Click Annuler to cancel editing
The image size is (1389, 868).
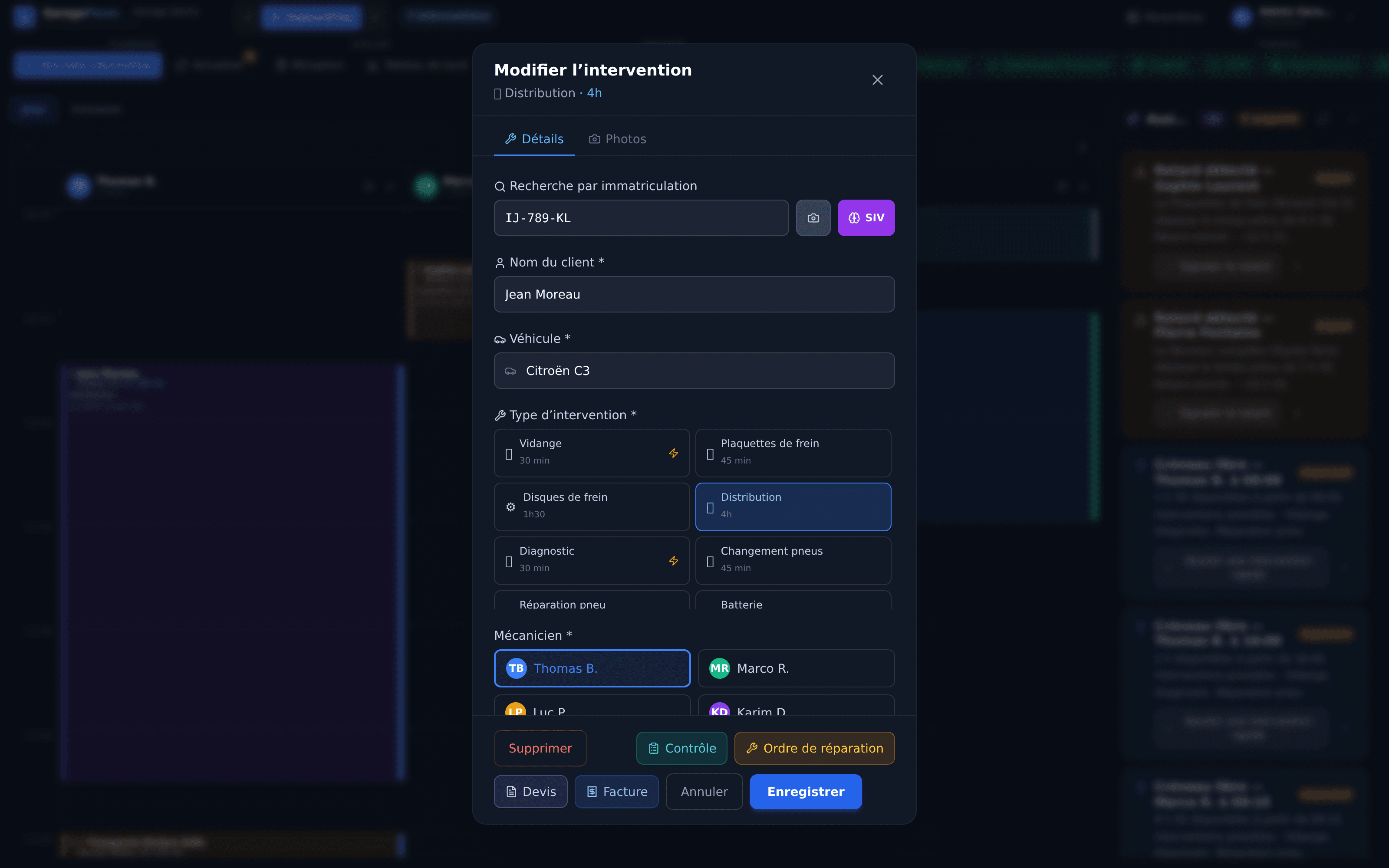704,792
